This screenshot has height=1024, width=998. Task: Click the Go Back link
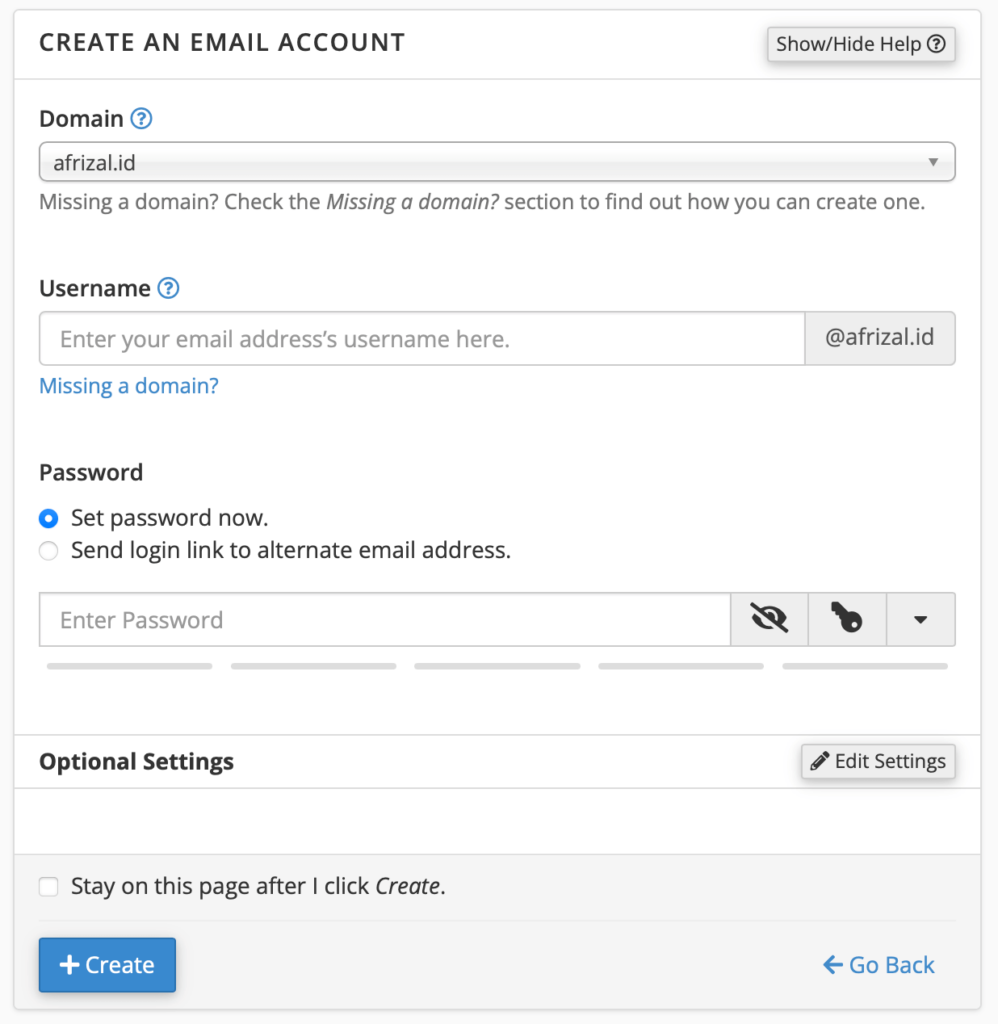[x=888, y=965]
